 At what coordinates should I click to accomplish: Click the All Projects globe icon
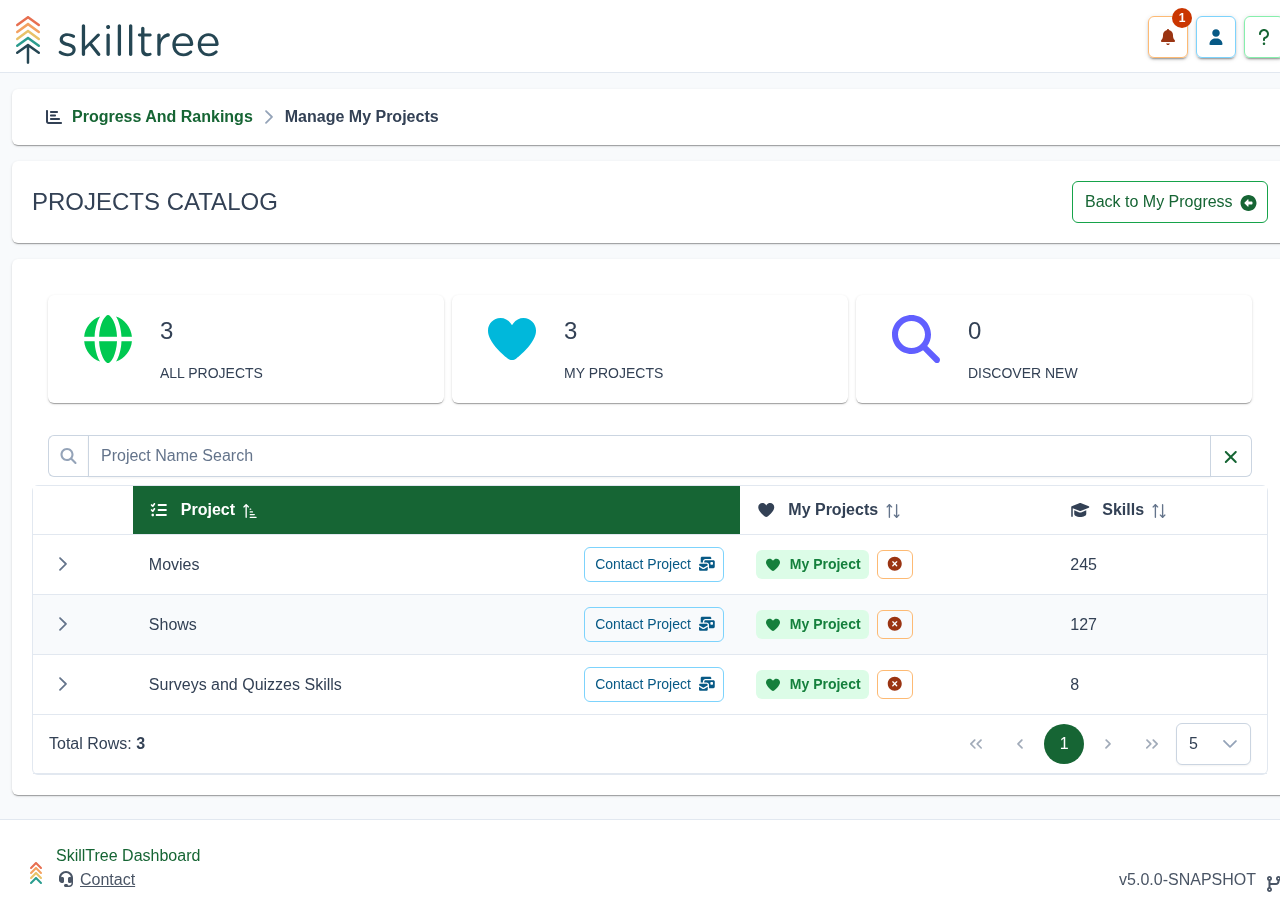tap(108, 339)
